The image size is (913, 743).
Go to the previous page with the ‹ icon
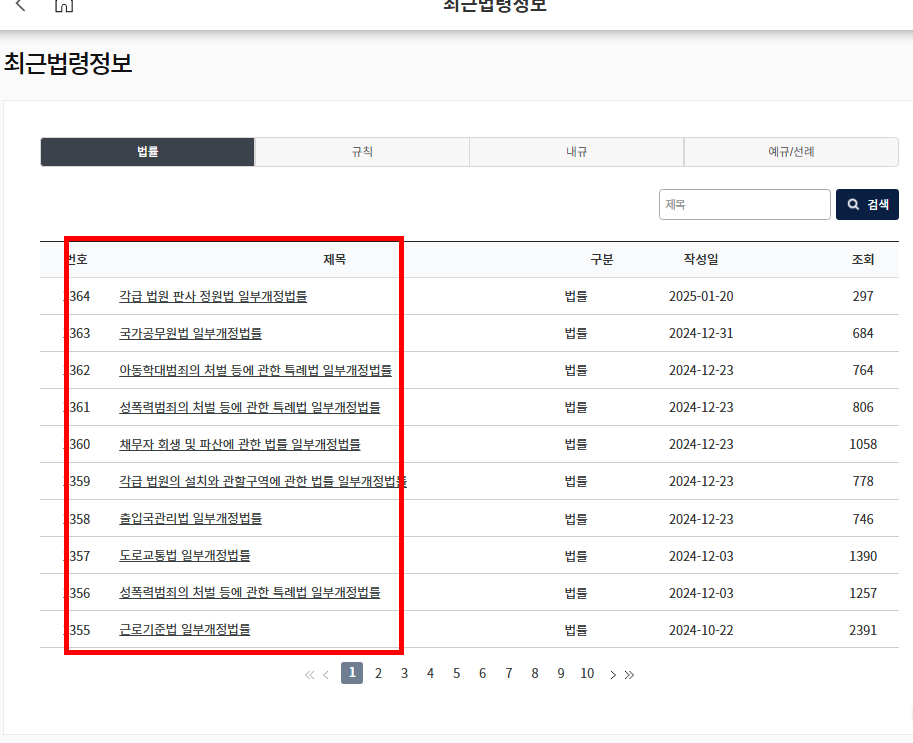coord(324,673)
